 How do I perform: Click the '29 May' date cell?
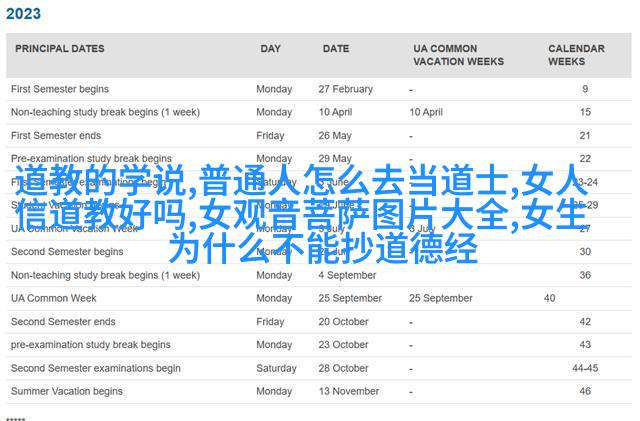click(335, 158)
